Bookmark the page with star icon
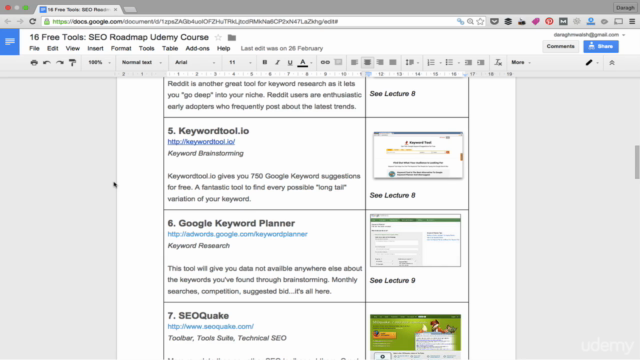The height and width of the screenshot is (360, 640). (x=480, y=21)
